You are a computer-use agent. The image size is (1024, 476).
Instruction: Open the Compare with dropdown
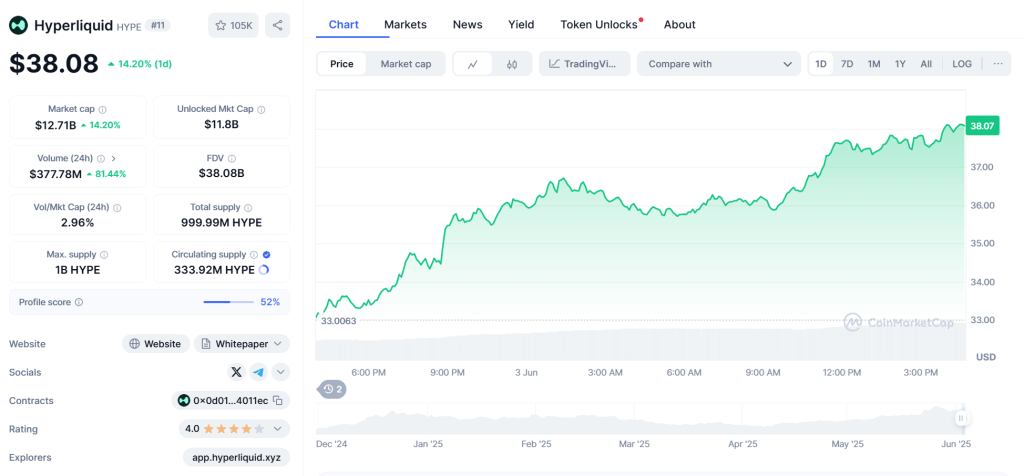[x=719, y=64]
